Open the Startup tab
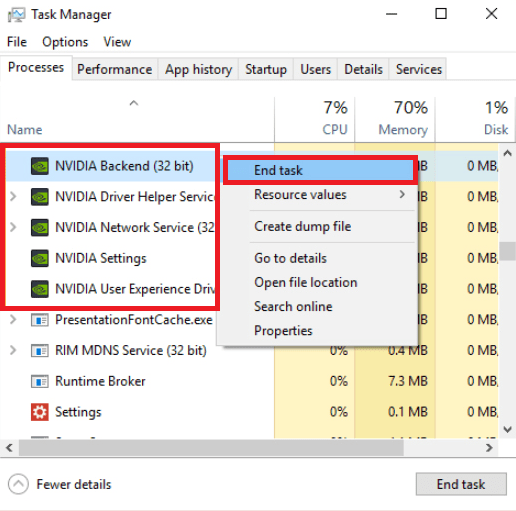This screenshot has height=511, width=516. click(x=266, y=69)
